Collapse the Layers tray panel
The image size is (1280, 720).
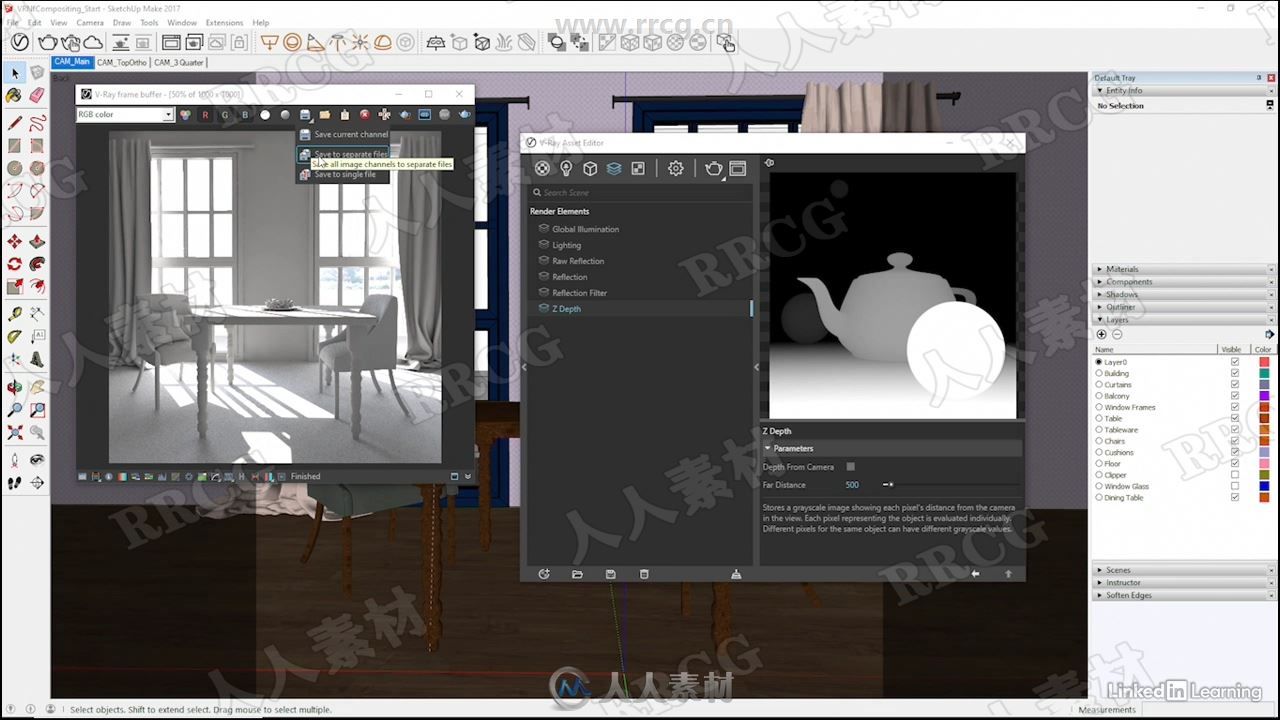click(1183, 320)
